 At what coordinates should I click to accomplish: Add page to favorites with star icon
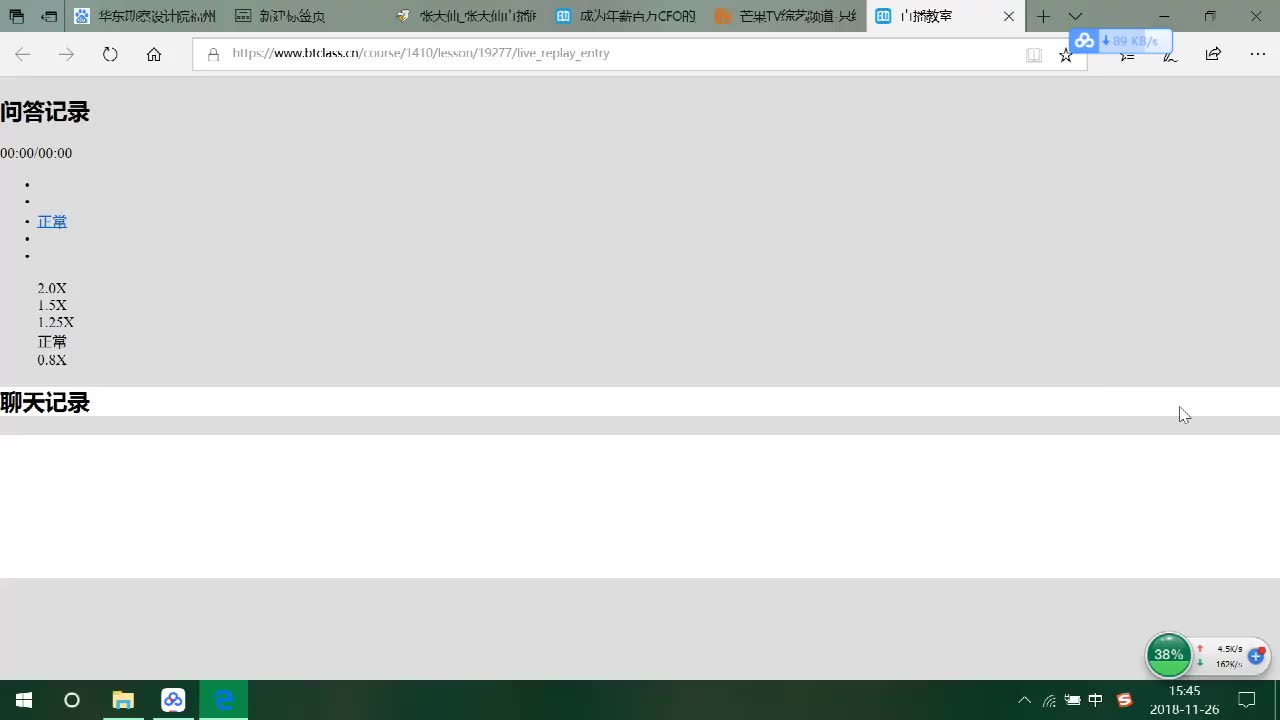[x=1066, y=55]
